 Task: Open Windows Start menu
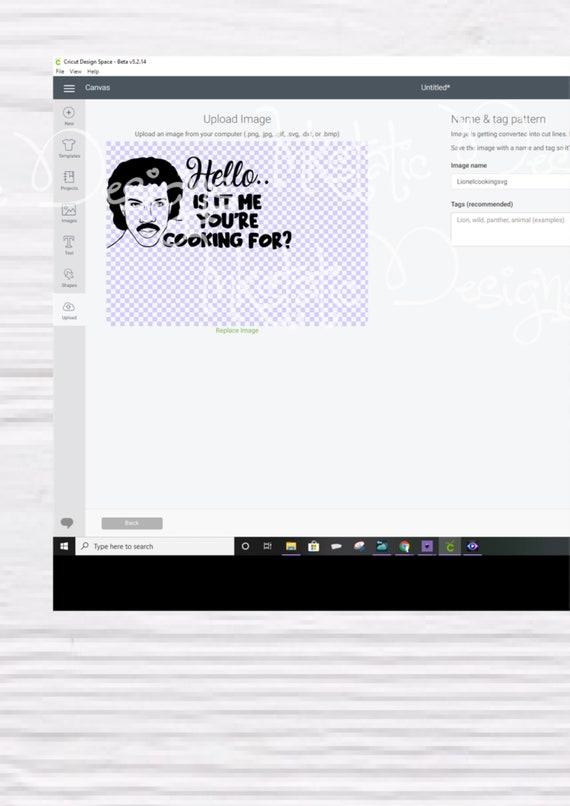tap(64, 546)
